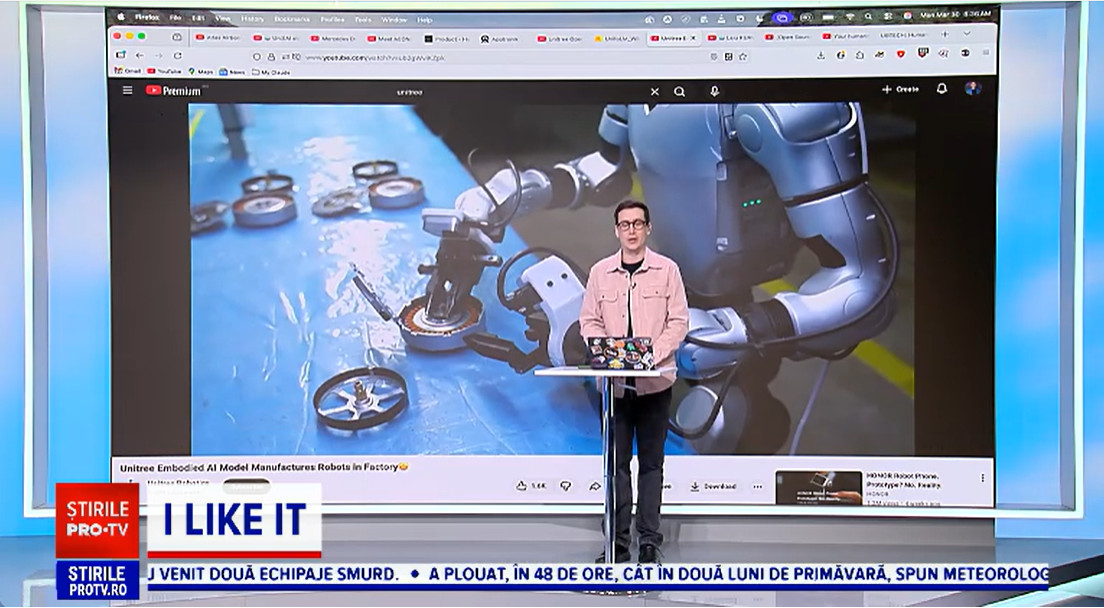
Task: Start voice search with the microphone icon
Action: click(x=714, y=91)
